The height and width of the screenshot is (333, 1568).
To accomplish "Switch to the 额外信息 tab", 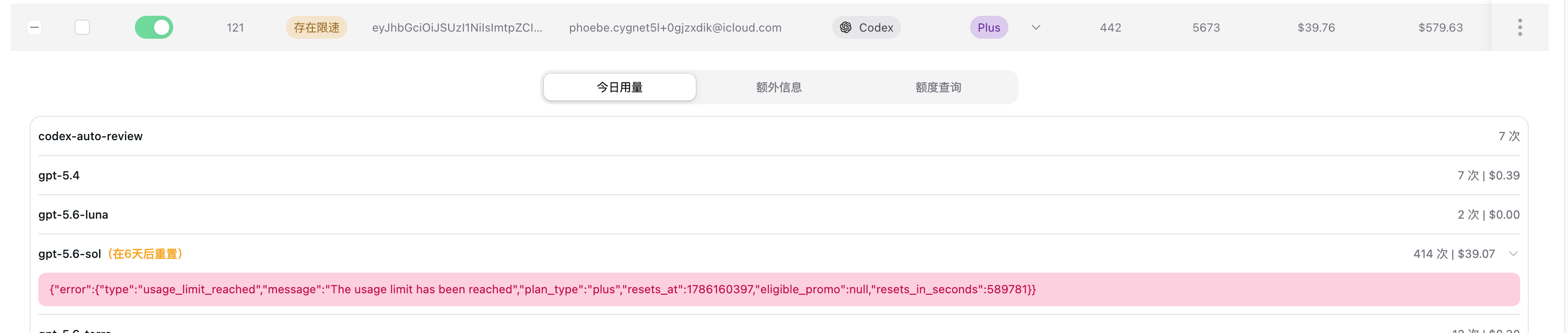I will pyautogui.click(x=779, y=87).
